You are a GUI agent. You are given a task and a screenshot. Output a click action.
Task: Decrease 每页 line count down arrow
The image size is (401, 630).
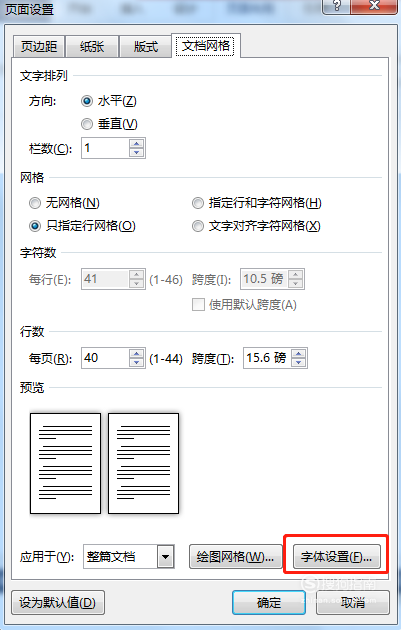[137, 362]
